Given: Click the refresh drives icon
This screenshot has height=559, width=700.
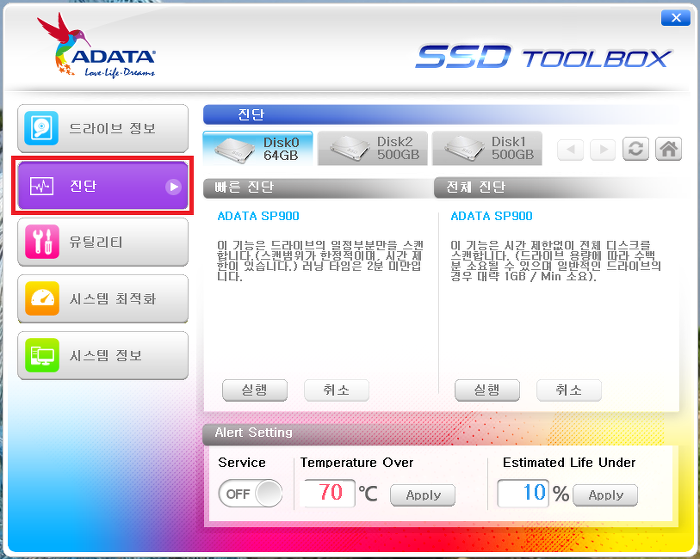Looking at the screenshot, I should pos(636,149).
